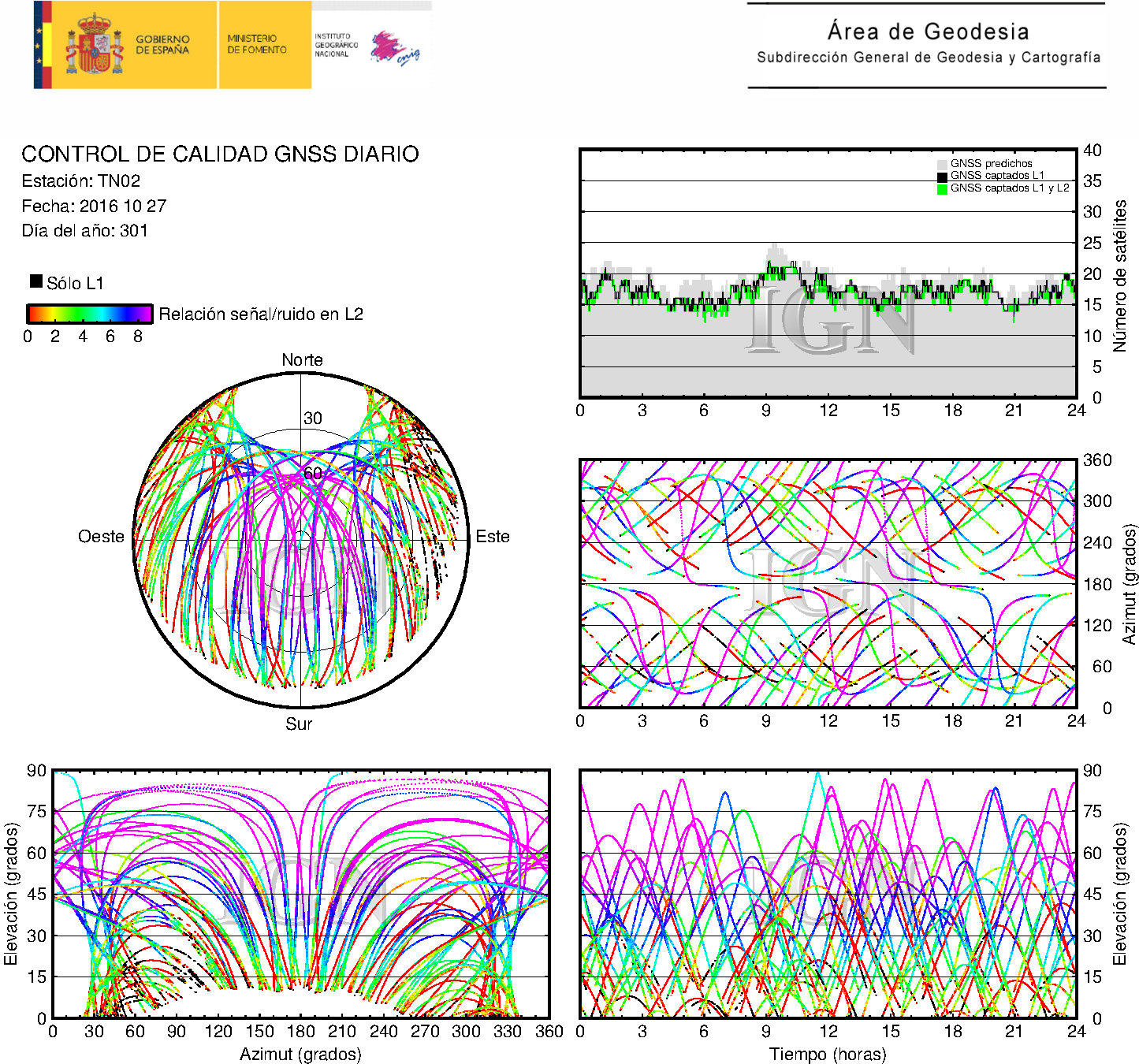Click the GNSS predichos gray legend swatch
This screenshot has width=1139, height=1064.
942,164
